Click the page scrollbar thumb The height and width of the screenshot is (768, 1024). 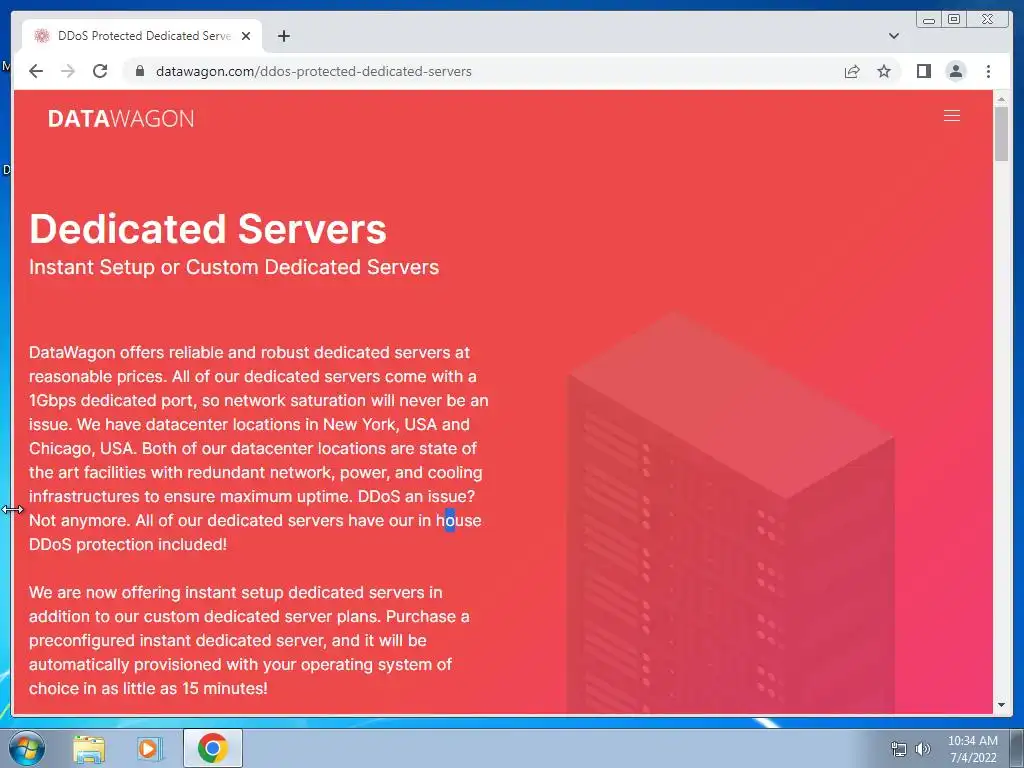(1001, 133)
